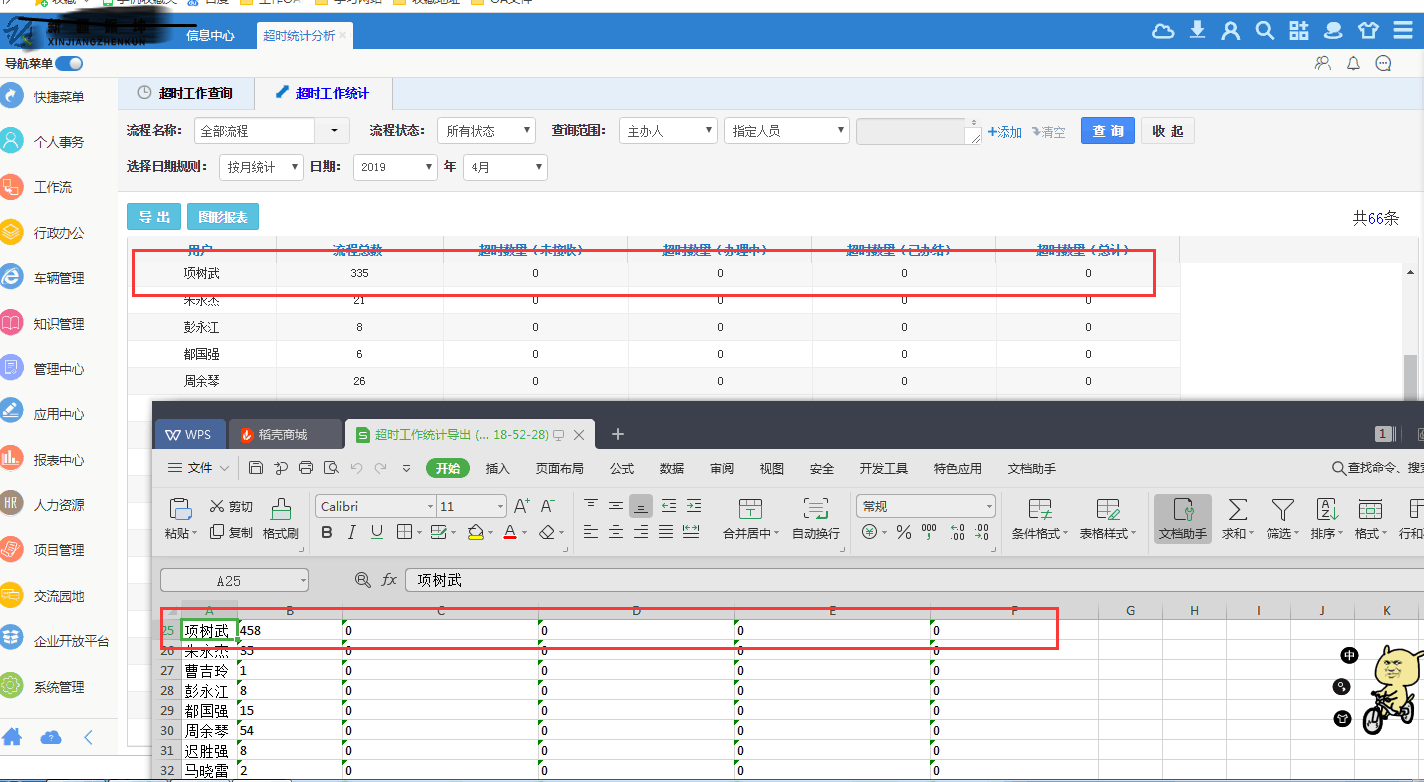Open the 插入 ribbon tab in WPS
This screenshot has width=1424, height=782.
coord(497,468)
